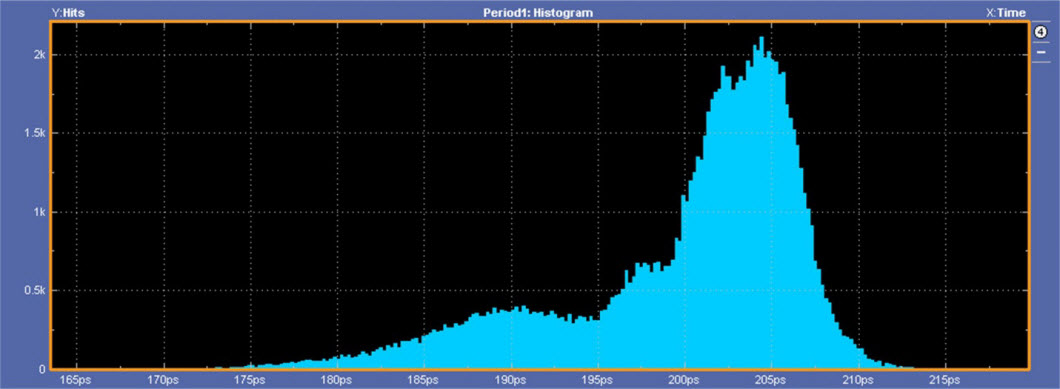Image resolution: width=1060 pixels, height=389 pixels.
Task: Click the 185ps horizontal axis label
Action: 423,380
